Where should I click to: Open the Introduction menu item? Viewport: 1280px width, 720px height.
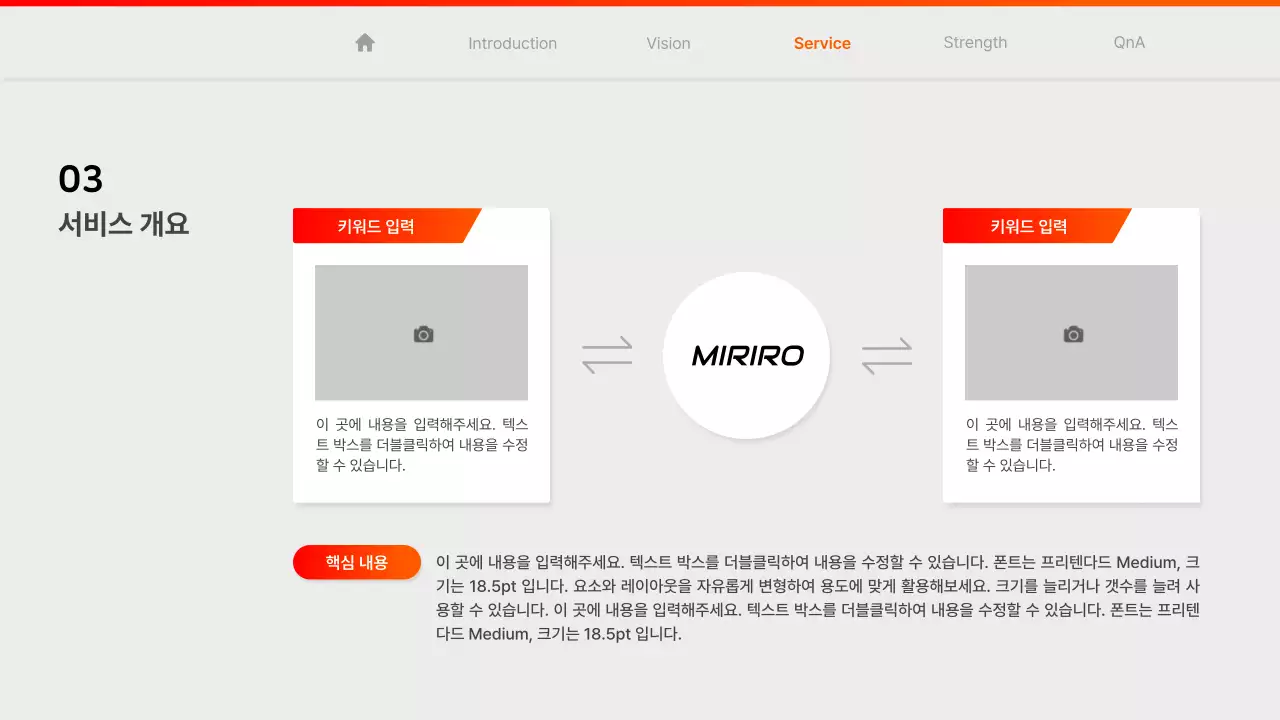(512, 42)
